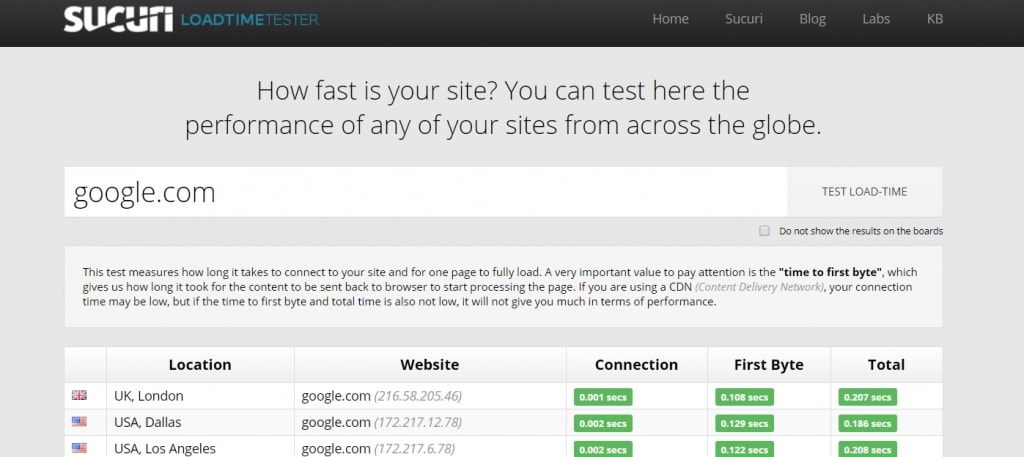The height and width of the screenshot is (457, 1024).
Task: Open the Sucuri menu item
Action: [x=744, y=19]
